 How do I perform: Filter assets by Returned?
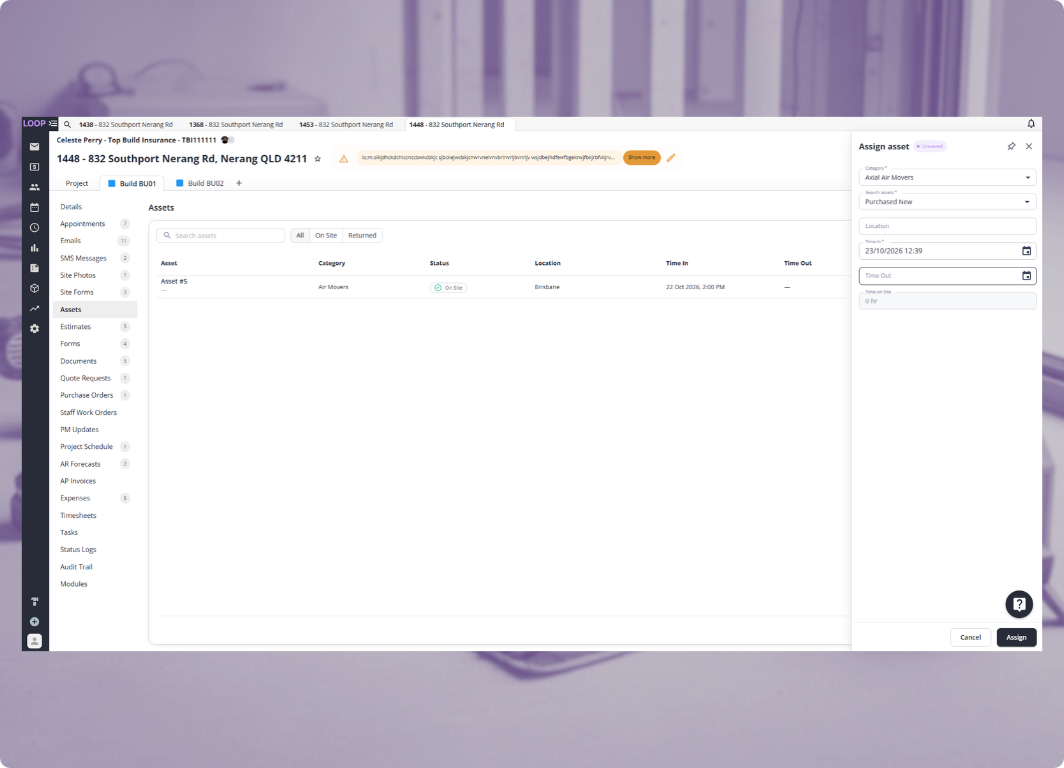362,235
